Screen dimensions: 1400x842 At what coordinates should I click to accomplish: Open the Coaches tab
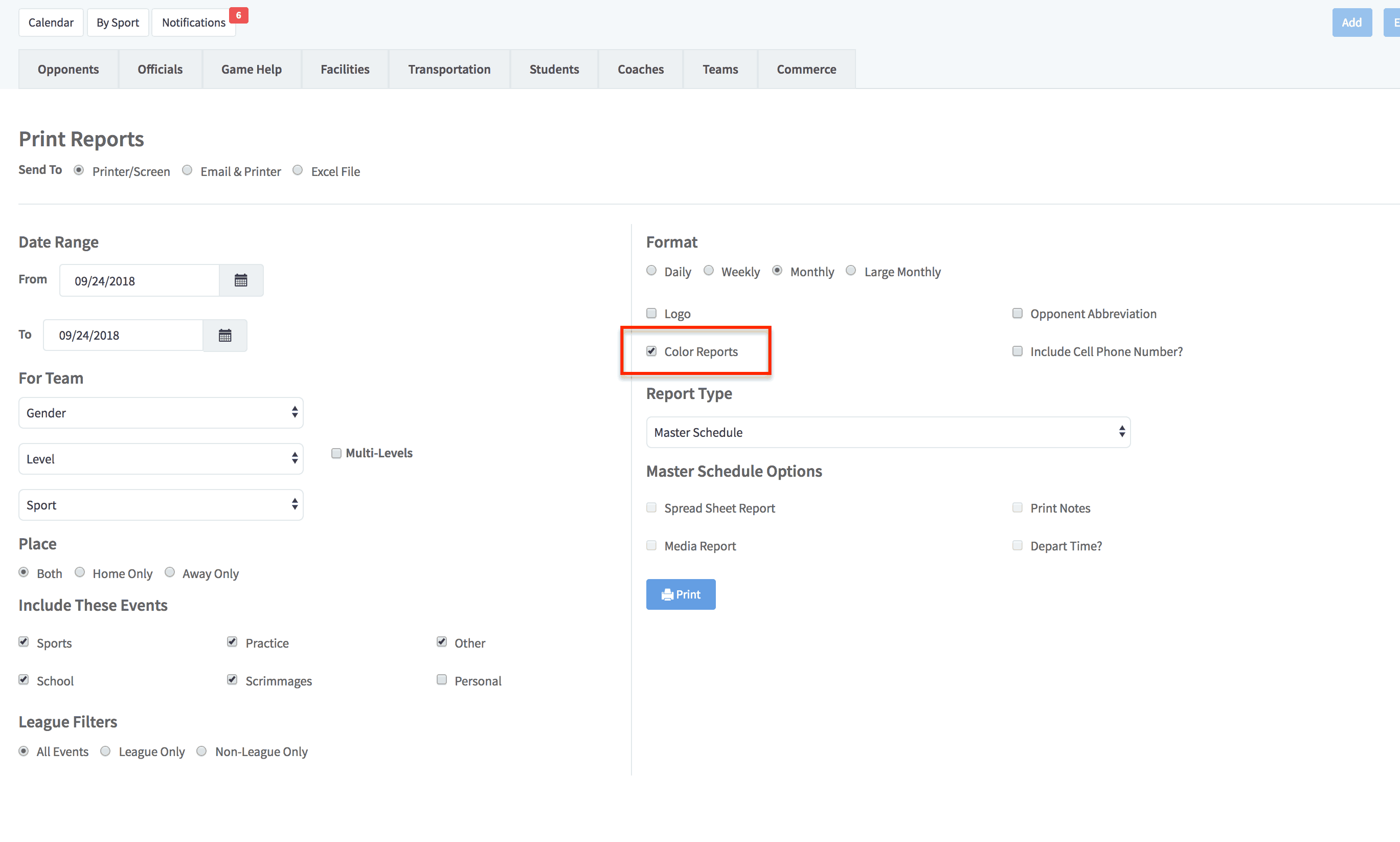(641, 69)
